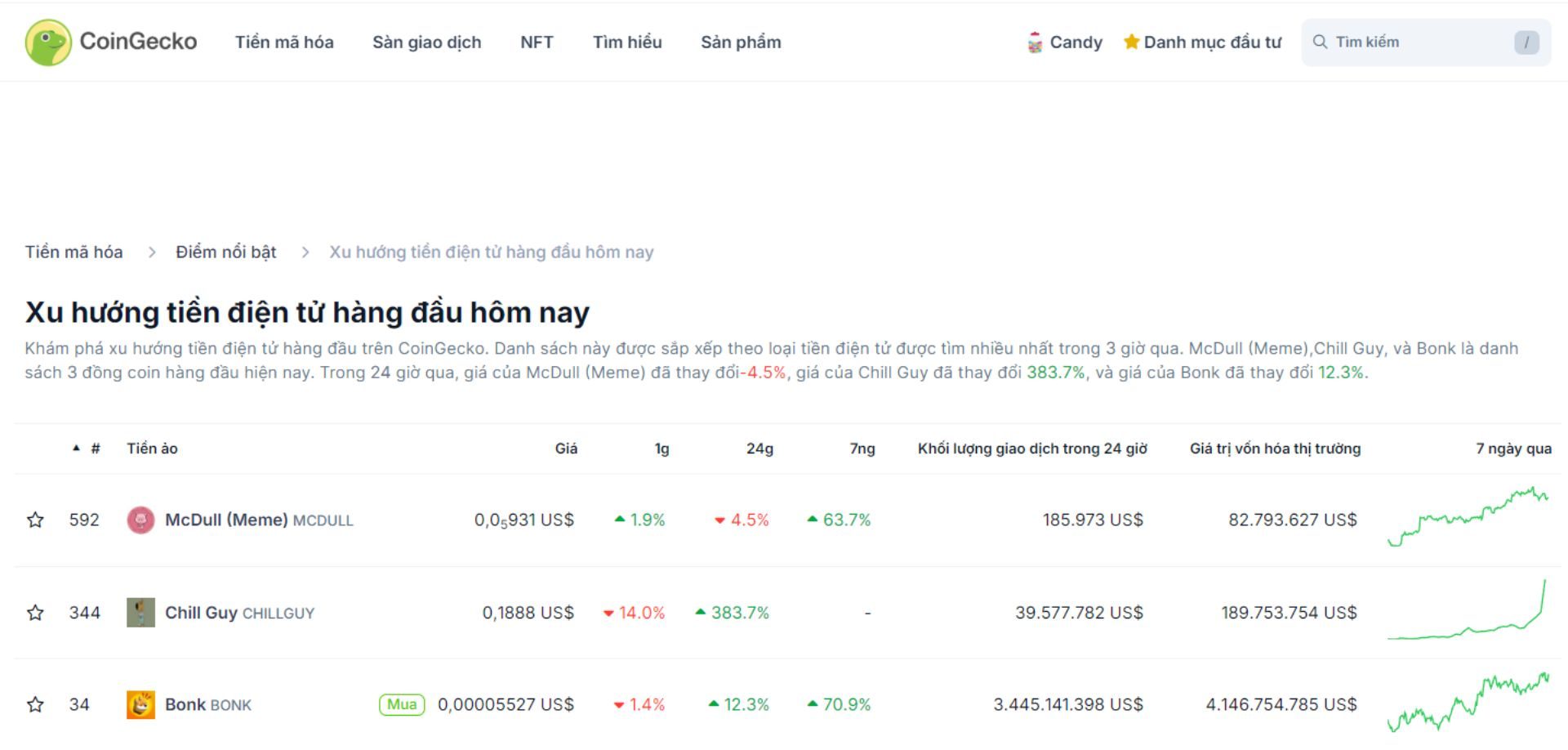1568x750 pixels.
Task: Sort rankings using the # column arrow
Action: point(78,447)
